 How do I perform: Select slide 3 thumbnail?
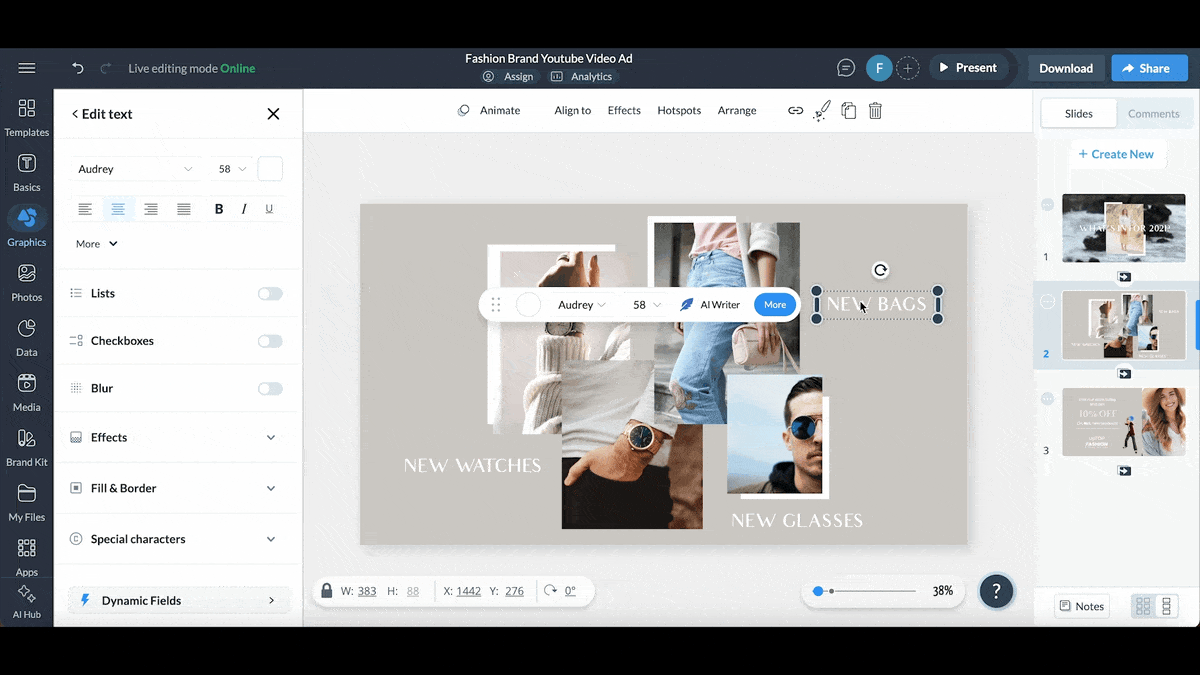(x=1123, y=422)
